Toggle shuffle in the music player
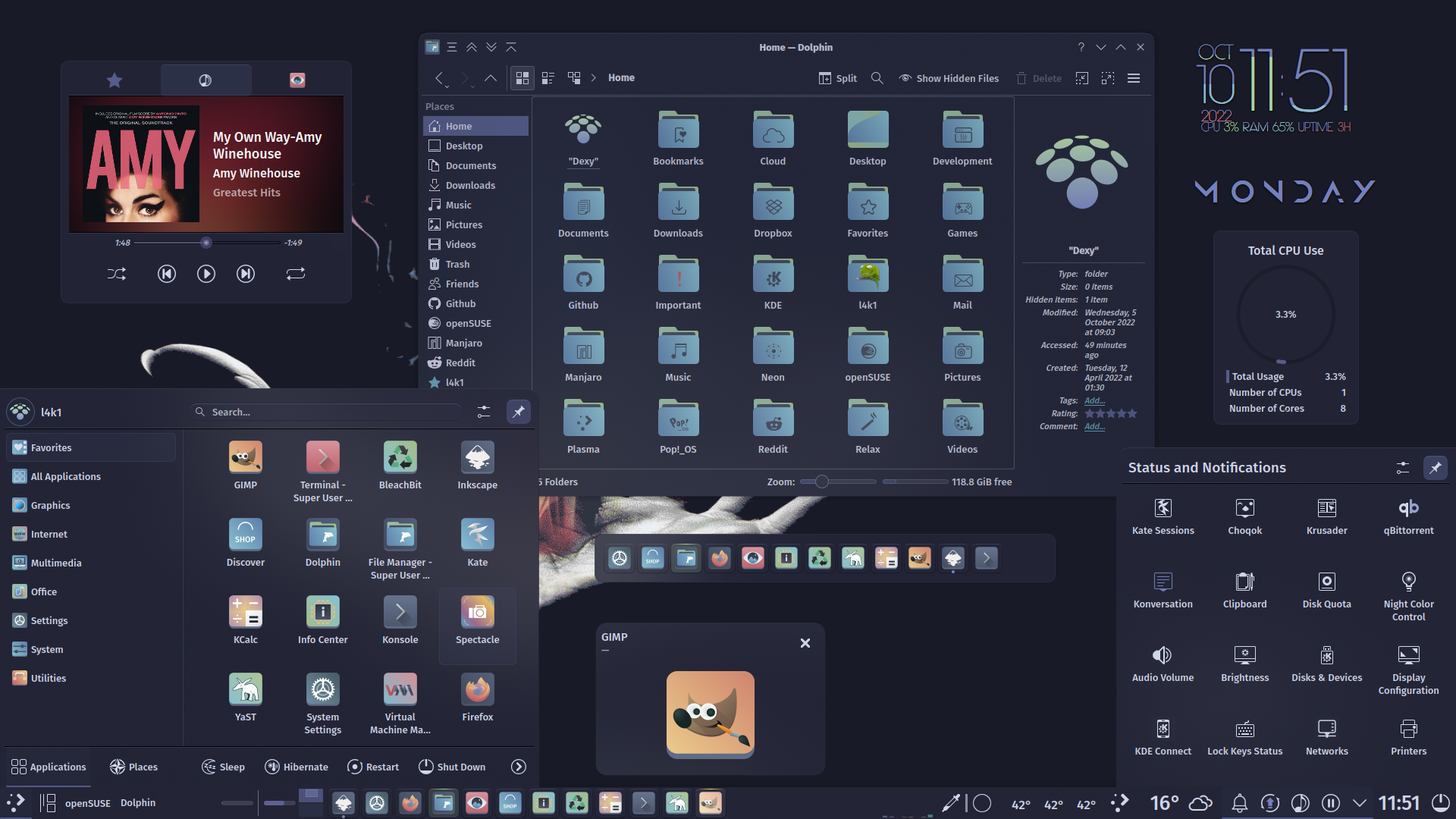This screenshot has height=819, width=1456. 117,274
